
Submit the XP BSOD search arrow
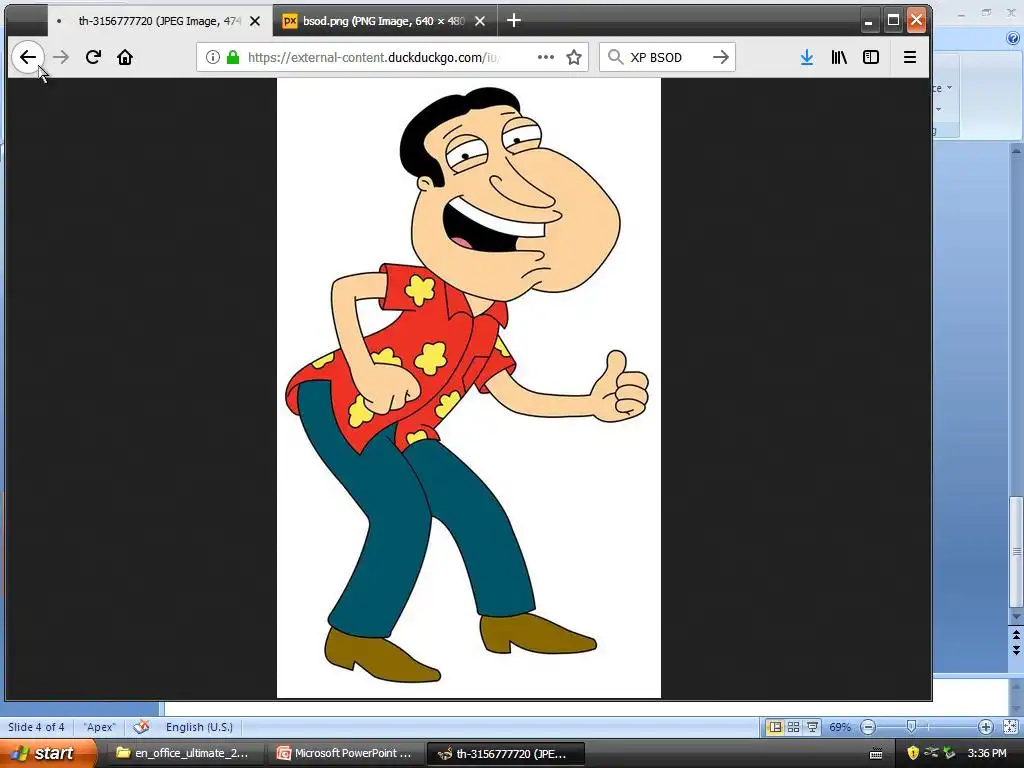720,57
